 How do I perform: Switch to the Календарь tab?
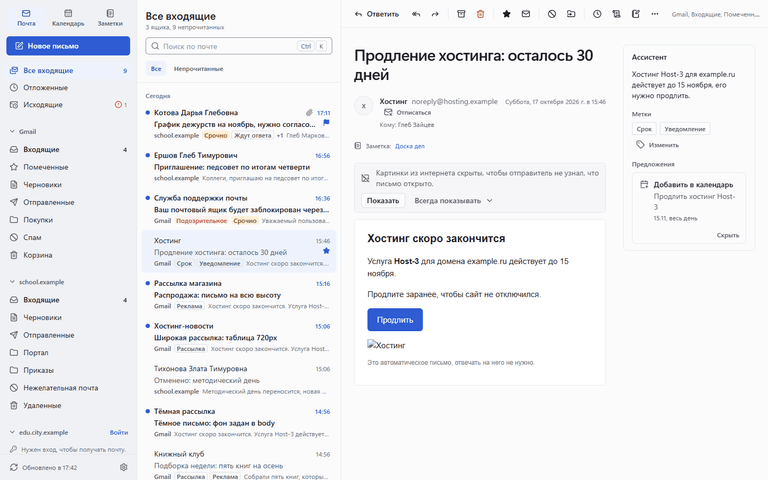[68, 18]
